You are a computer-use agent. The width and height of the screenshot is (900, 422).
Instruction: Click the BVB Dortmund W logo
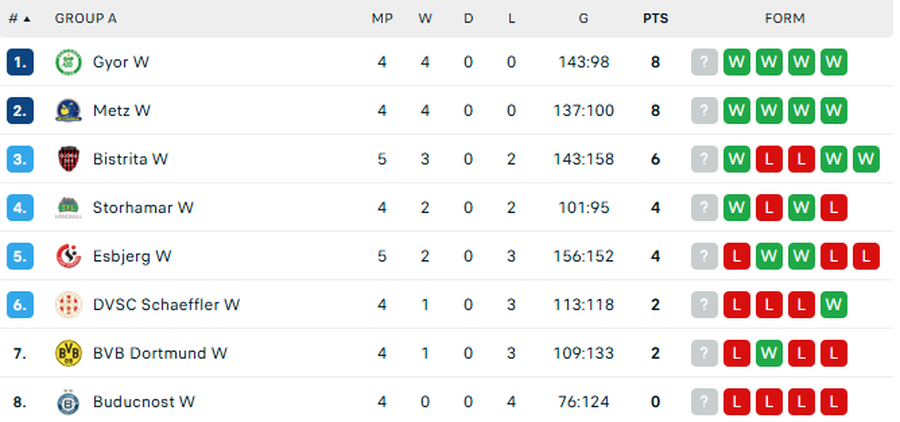pyautogui.click(x=68, y=353)
